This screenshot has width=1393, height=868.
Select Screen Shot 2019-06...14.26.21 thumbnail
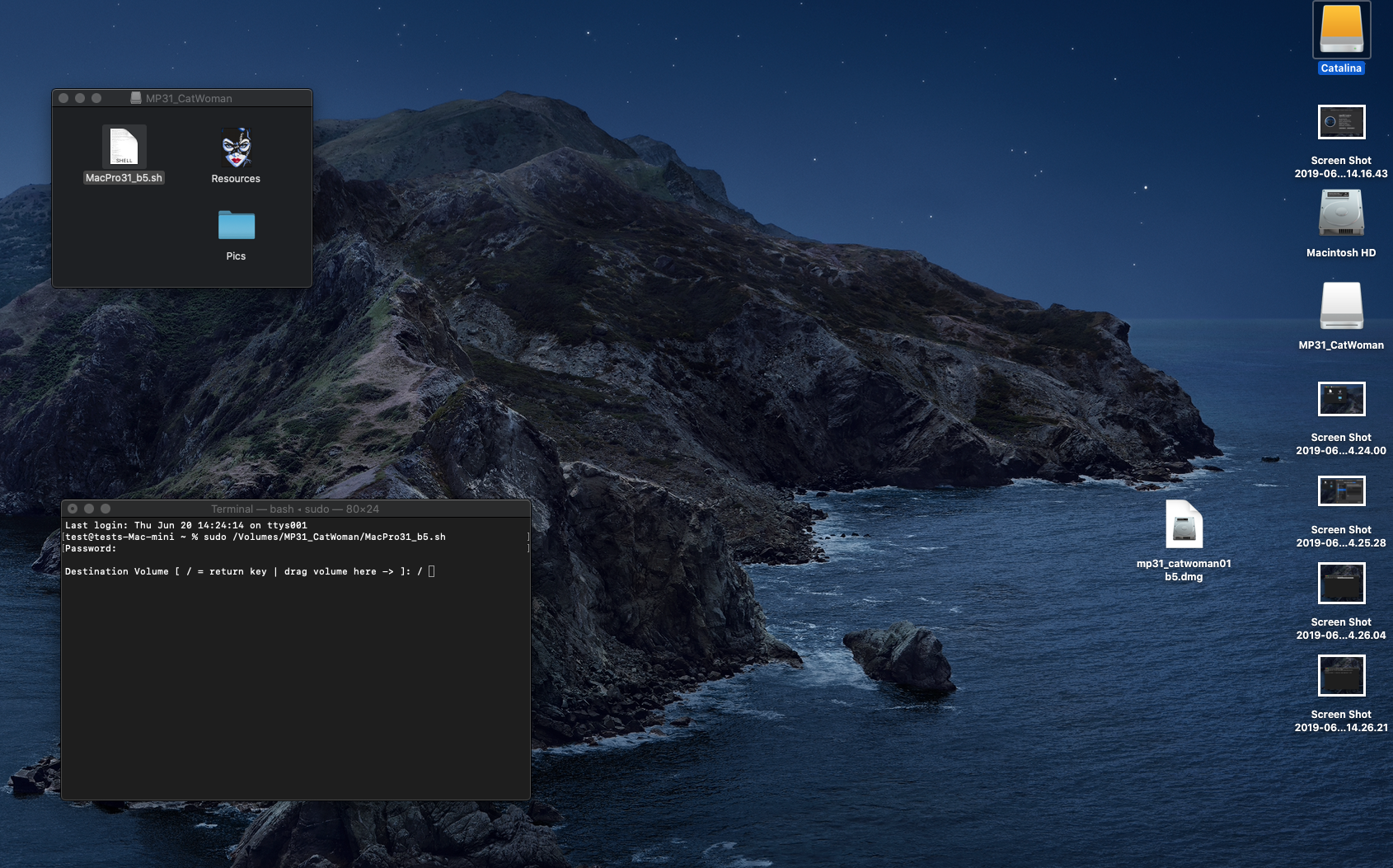coord(1341,676)
